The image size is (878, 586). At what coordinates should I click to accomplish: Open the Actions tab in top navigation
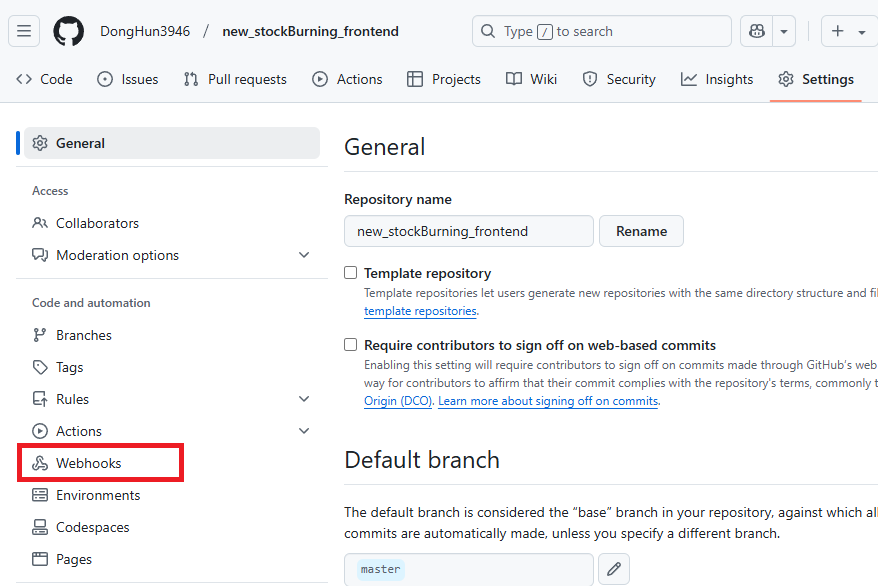tap(347, 79)
